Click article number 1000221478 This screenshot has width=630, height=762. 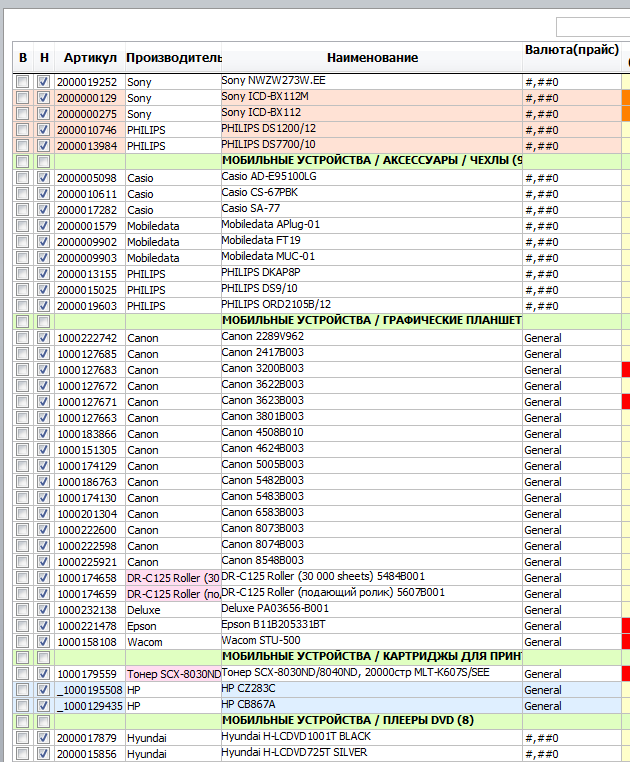pyautogui.click(x=87, y=626)
